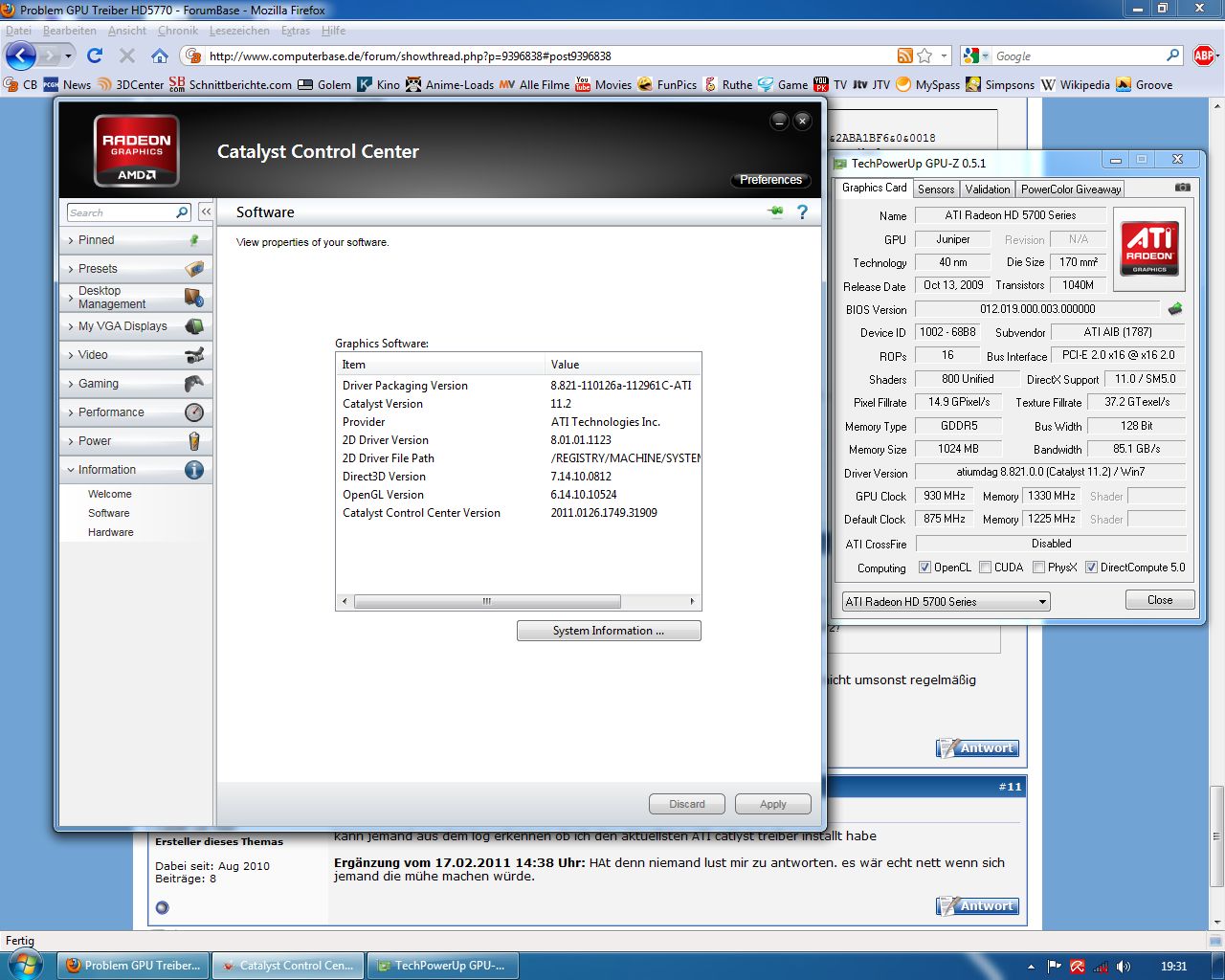Click the Value column header
This screenshot has width=1225, height=980.
tap(622, 364)
